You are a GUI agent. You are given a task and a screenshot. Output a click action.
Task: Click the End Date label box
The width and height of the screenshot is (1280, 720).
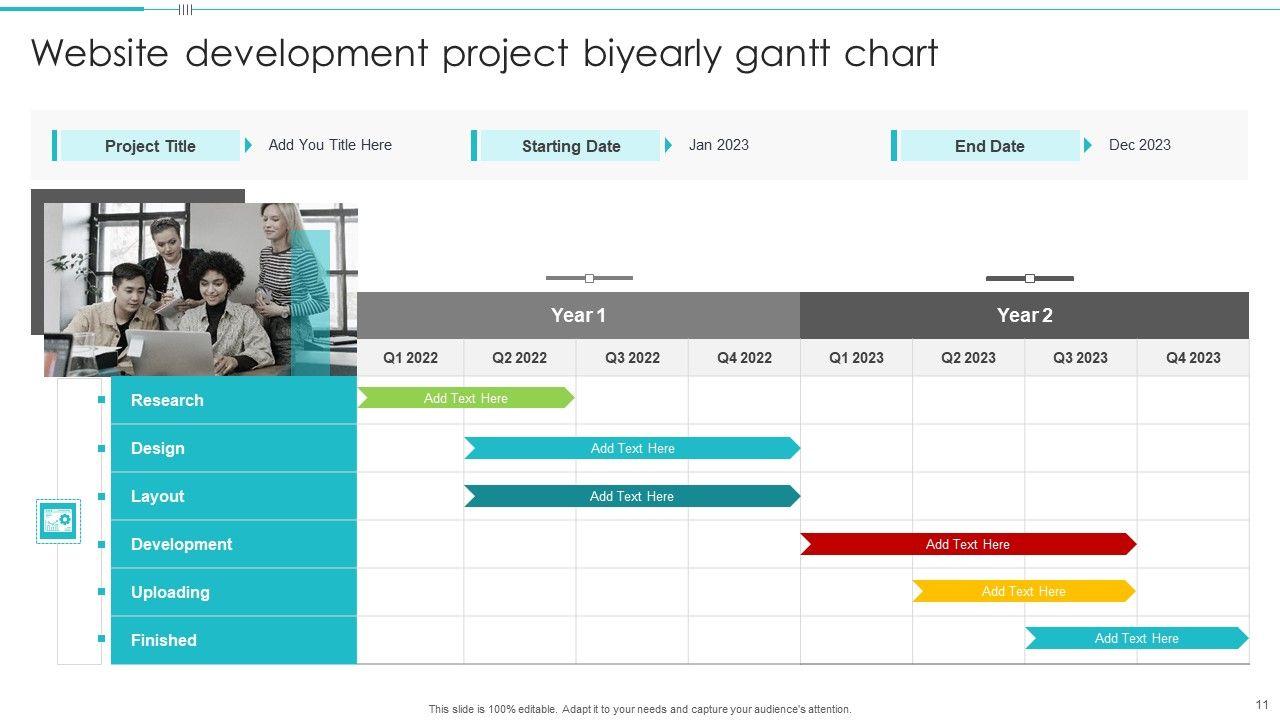pyautogui.click(x=989, y=146)
